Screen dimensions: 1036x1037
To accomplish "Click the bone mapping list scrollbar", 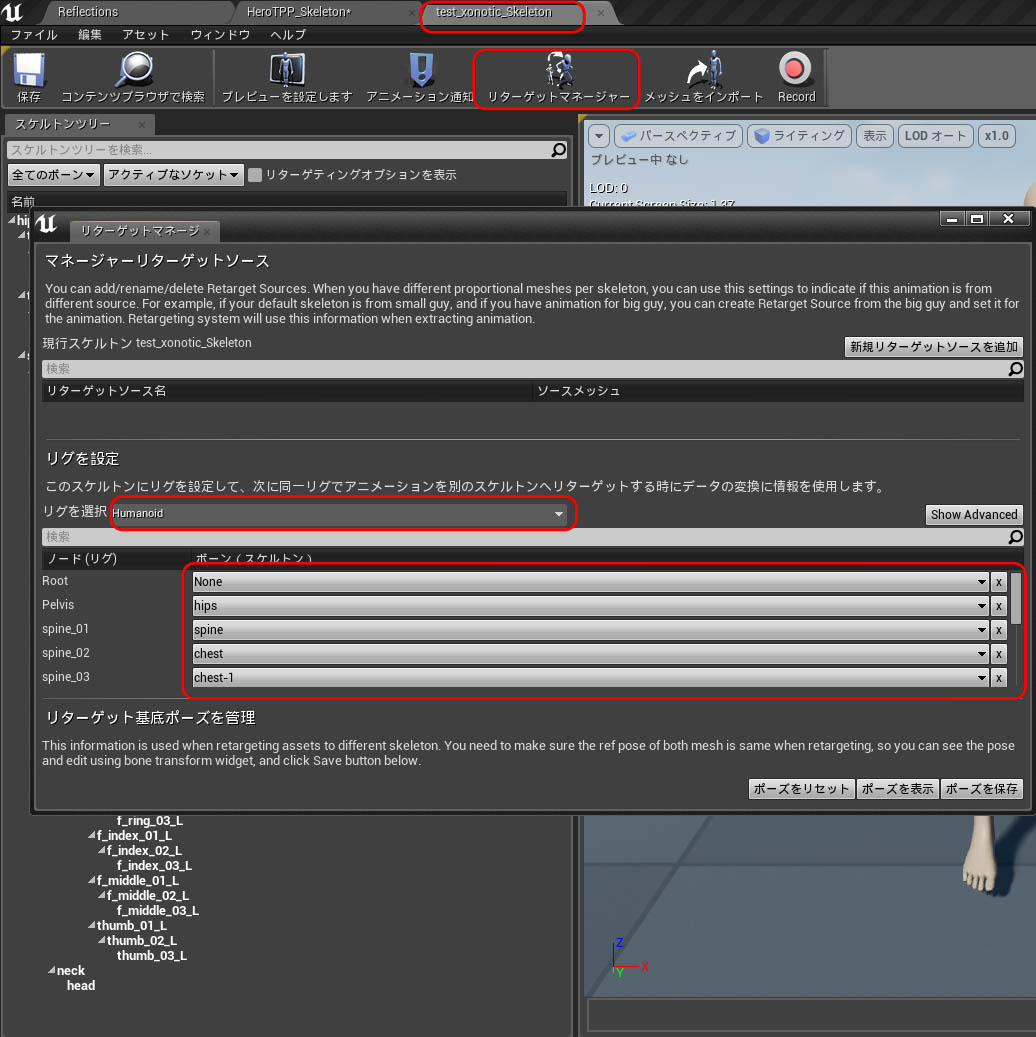I will point(1015,598).
